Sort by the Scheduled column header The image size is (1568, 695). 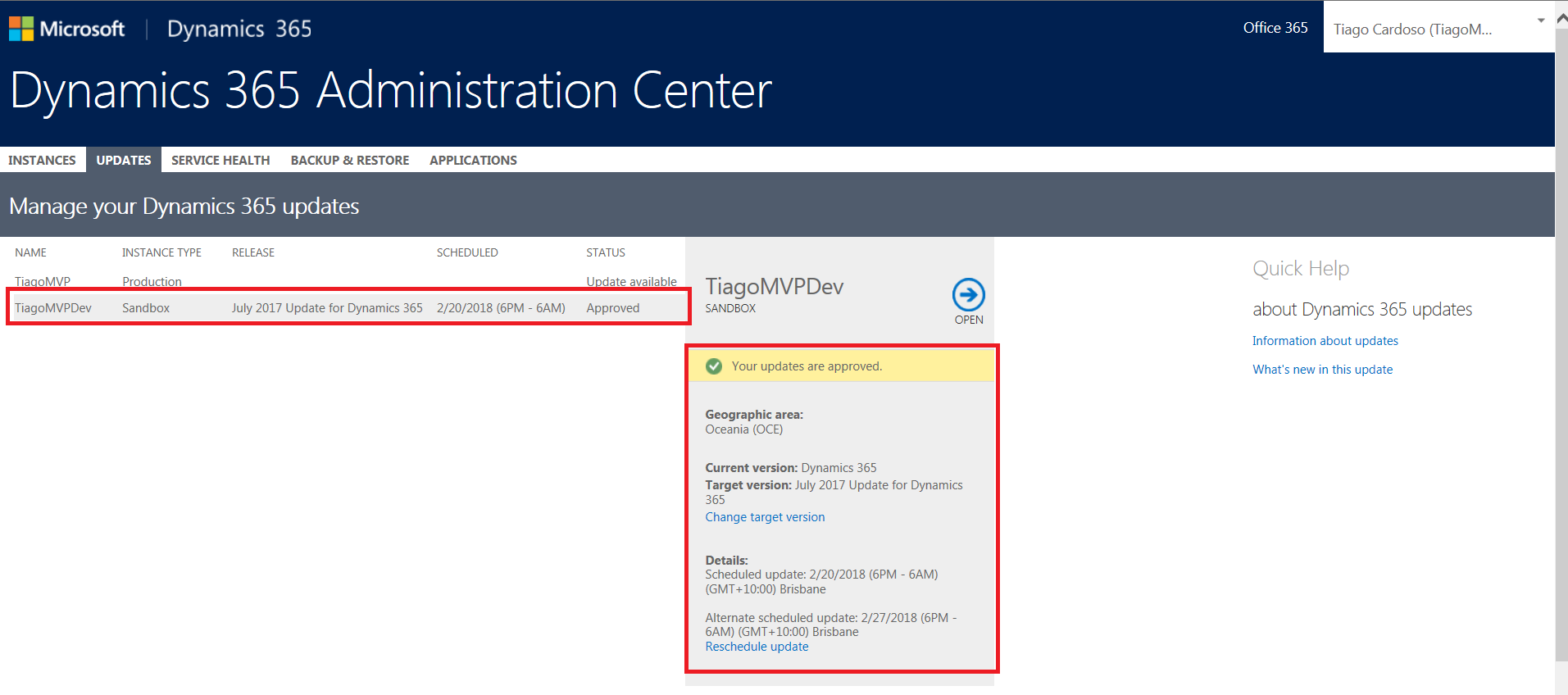click(467, 252)
